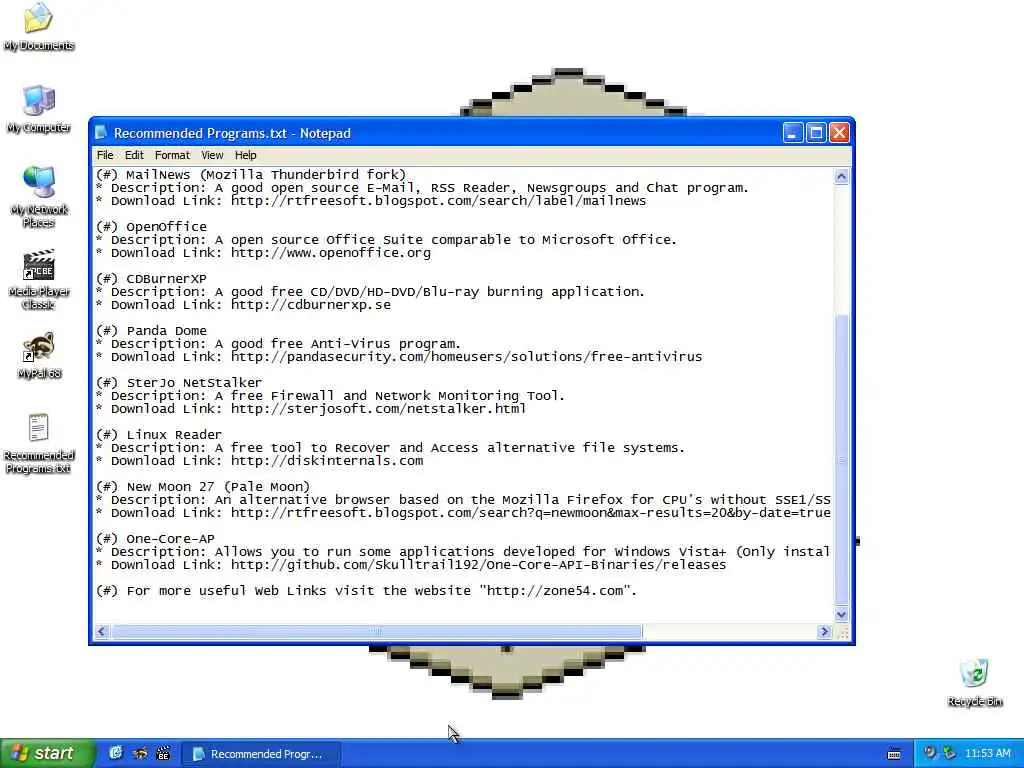Image resolution: width=1024 pixels, height=768 pixels.
Task: Click the http://diskinternals.com link text
Action: pos(327,460)
